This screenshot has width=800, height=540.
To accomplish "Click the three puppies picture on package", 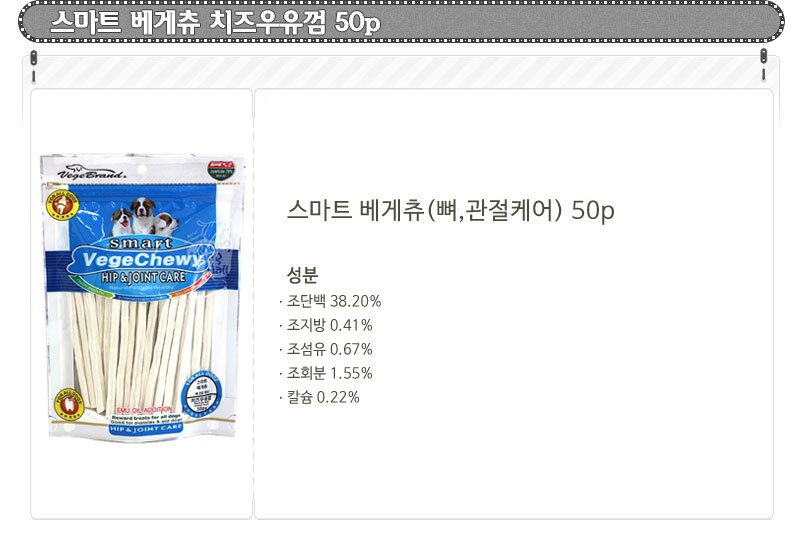I will 144,217.
